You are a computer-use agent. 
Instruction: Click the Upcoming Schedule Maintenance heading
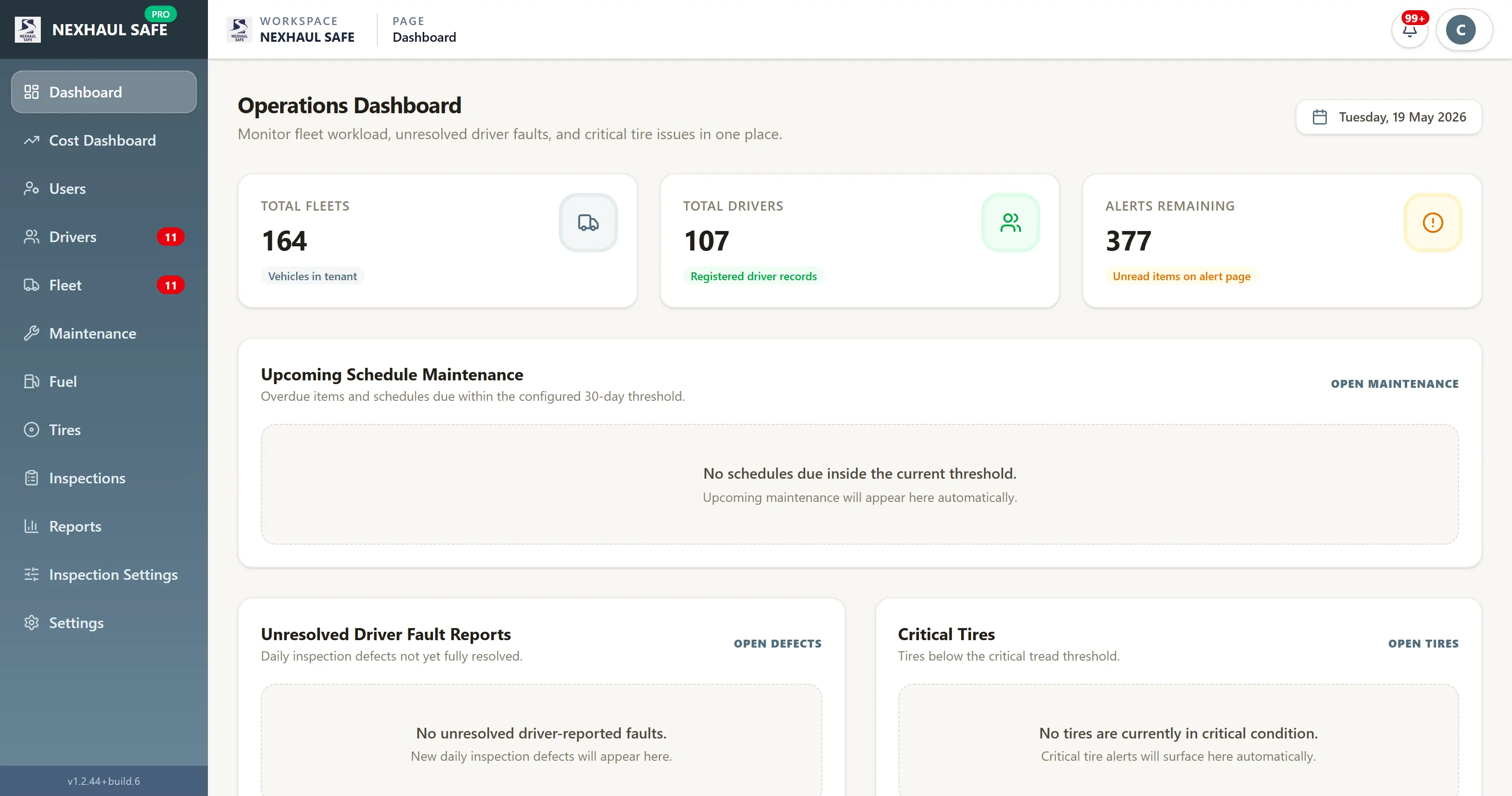click(x=392, y=374)
